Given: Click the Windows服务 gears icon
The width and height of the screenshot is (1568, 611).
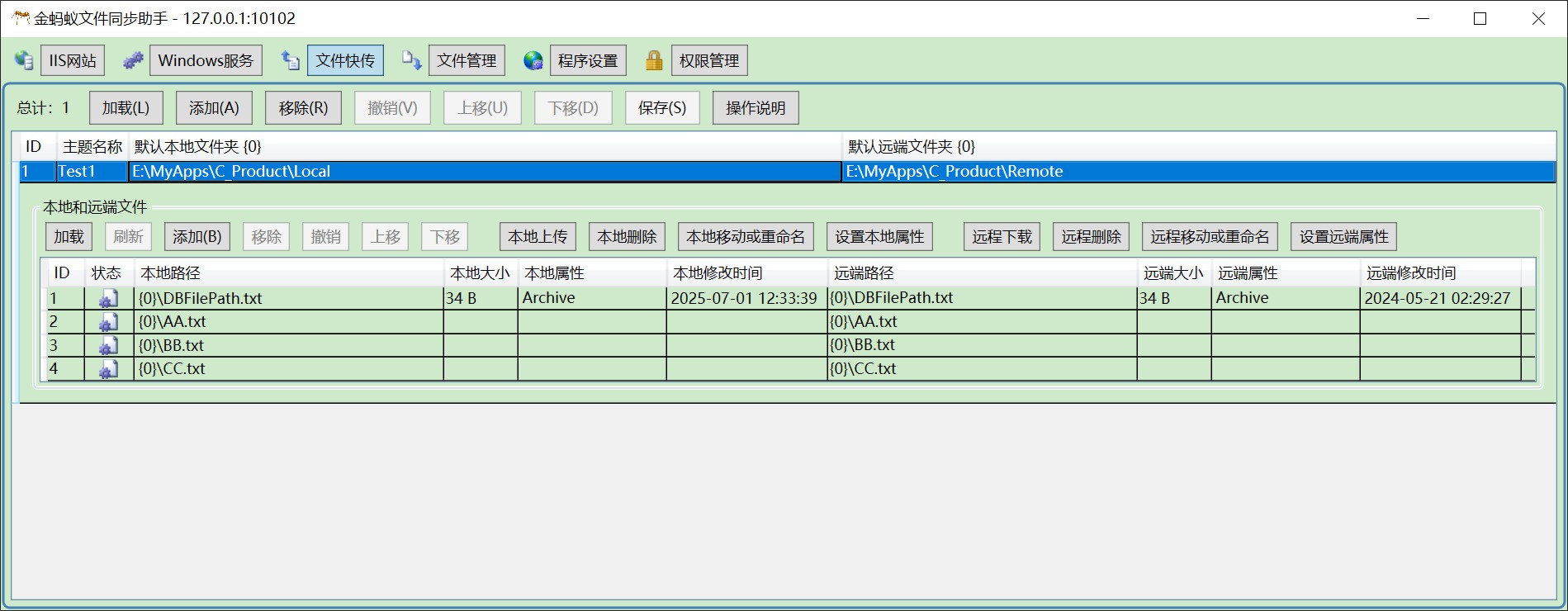Looking at the screenshot, I should point(133,60).
